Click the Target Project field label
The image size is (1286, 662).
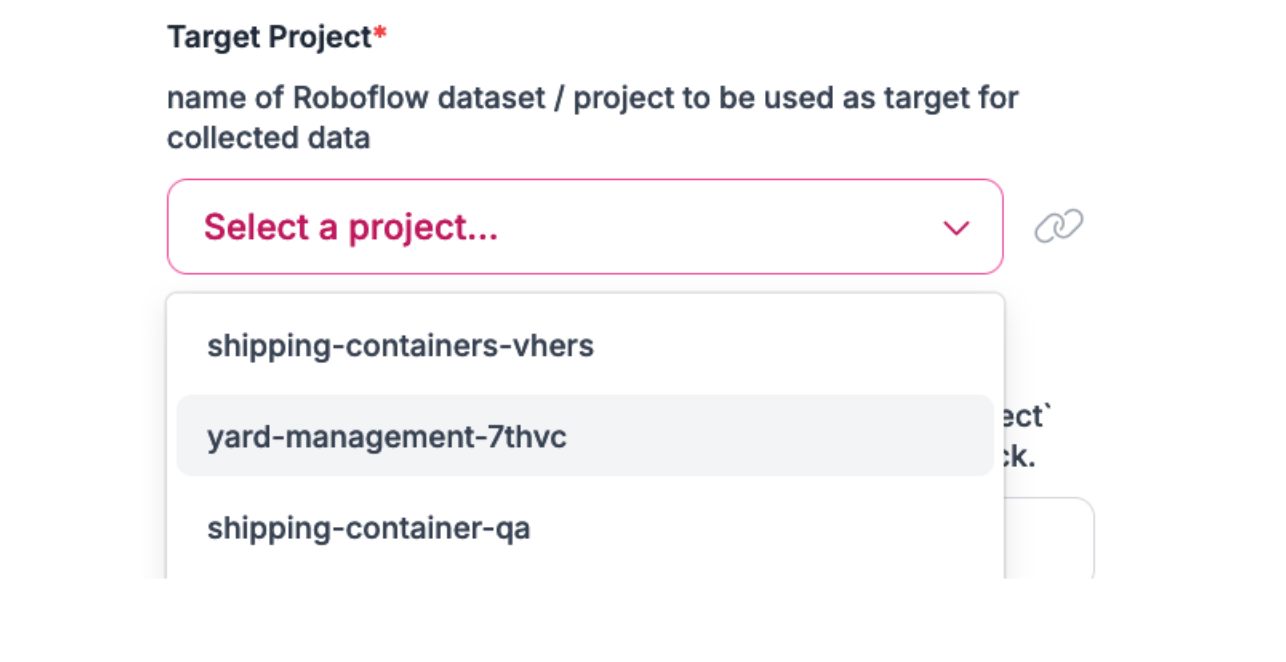click(269, 37)
